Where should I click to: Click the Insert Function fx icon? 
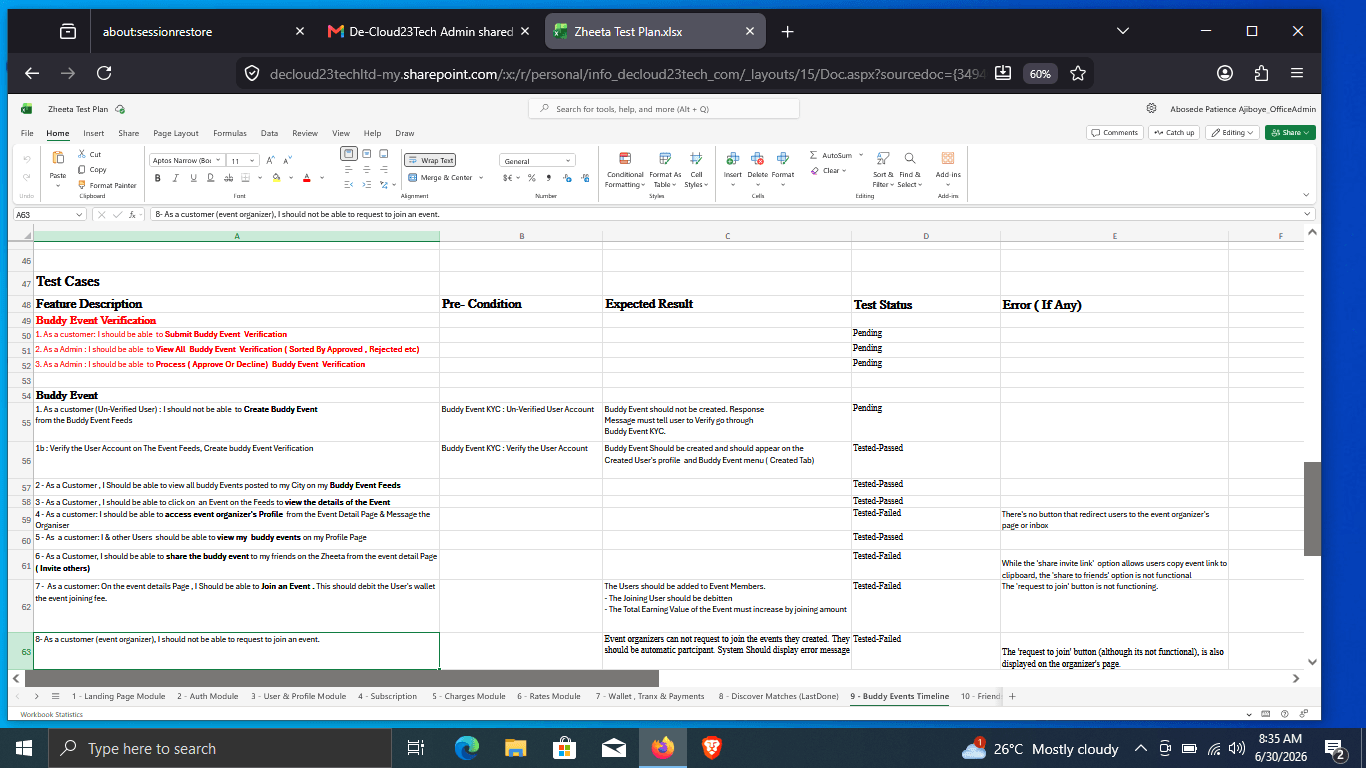(132, 214)
